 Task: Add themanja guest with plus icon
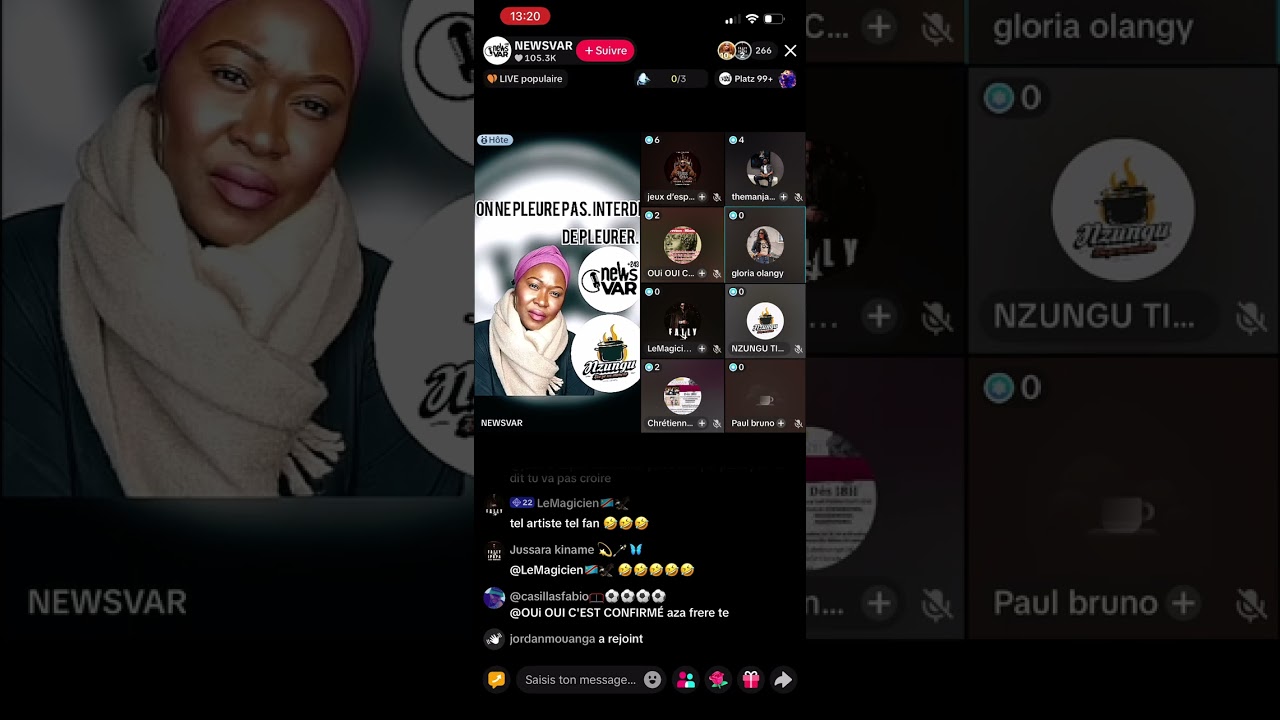(784, 197)
